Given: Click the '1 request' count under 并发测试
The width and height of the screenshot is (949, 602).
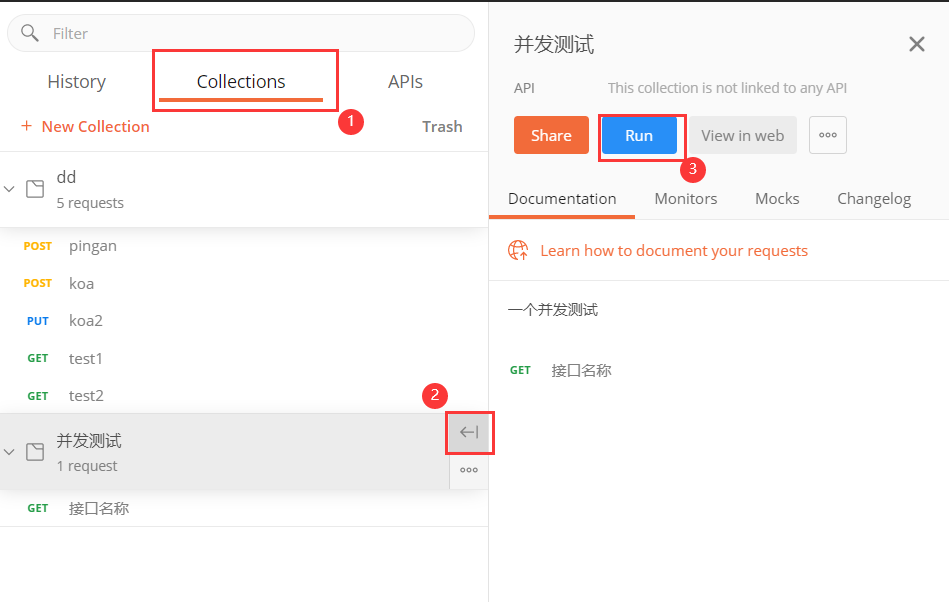Looking at the screenshot, I should 87,466.
